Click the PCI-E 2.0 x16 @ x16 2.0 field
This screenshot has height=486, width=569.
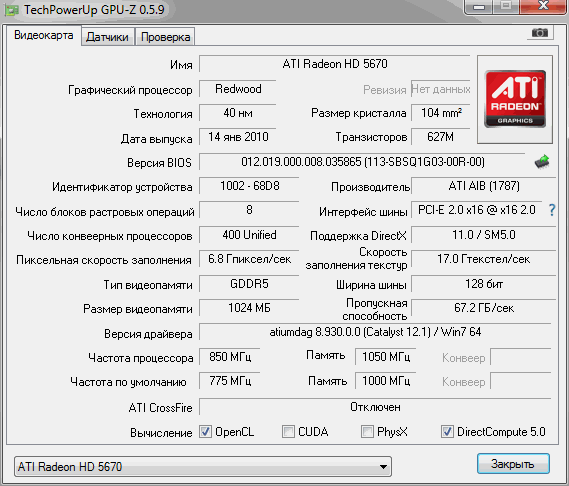coord(476,210)
